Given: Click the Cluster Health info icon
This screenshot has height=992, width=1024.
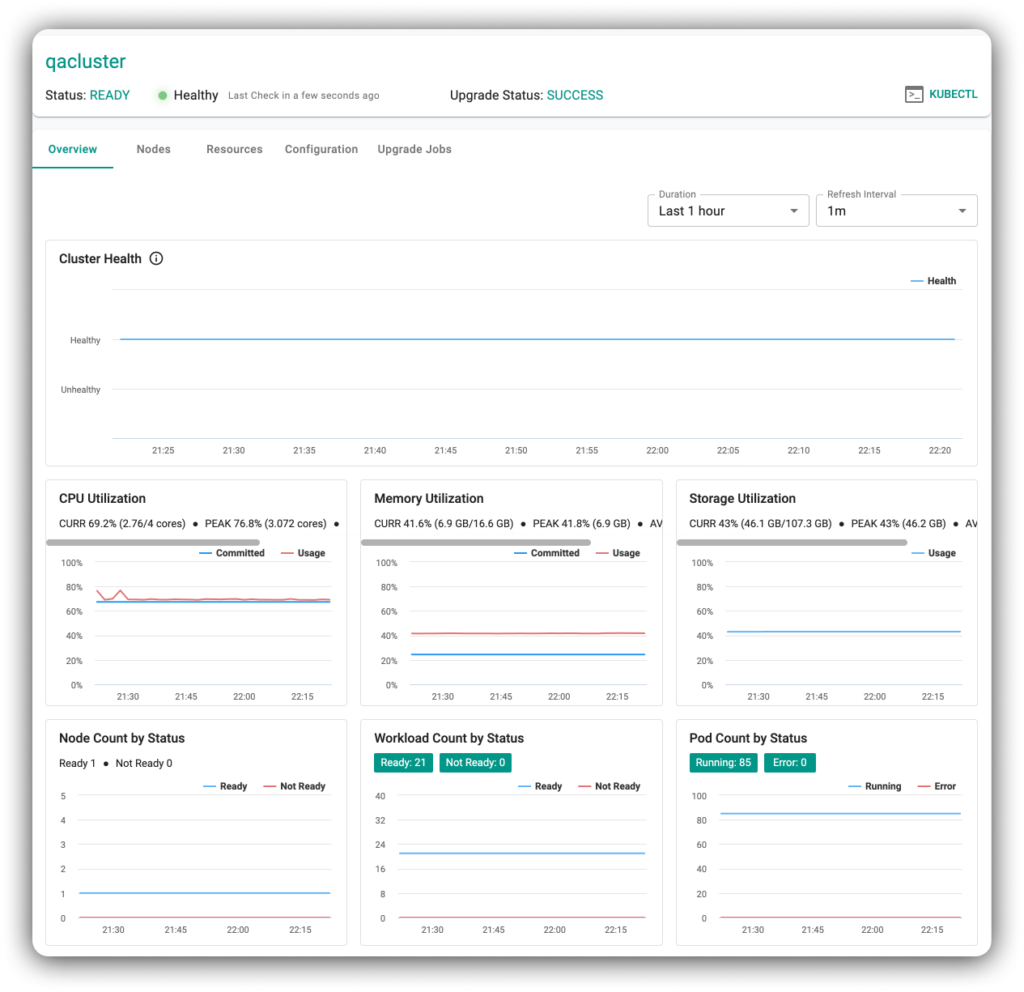Looking at the screenshot, I should [156, 259].
